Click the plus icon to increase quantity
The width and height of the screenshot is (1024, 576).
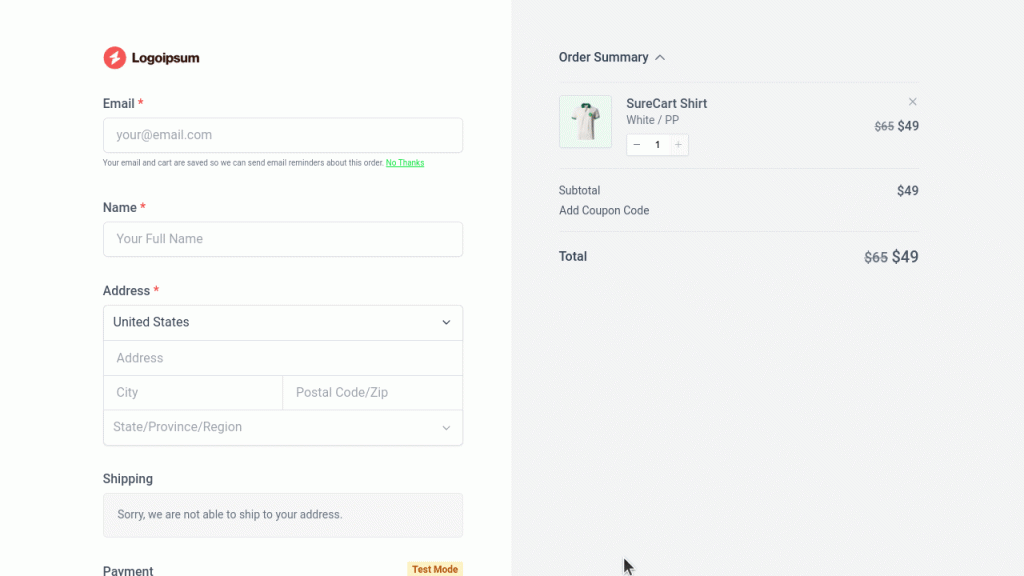(678, 144)
